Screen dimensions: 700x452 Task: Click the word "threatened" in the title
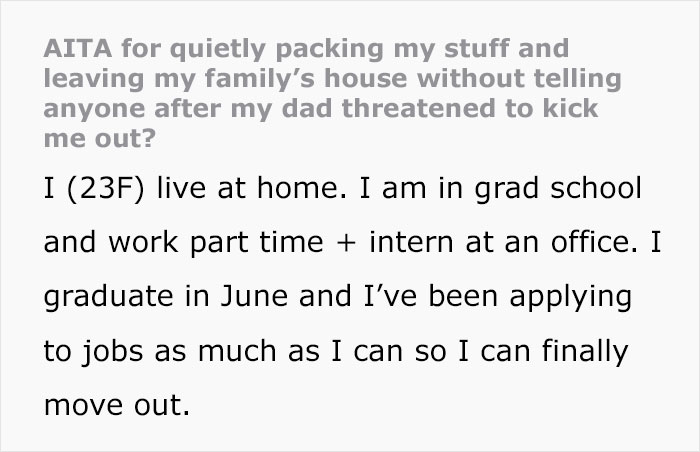[418, 109]
